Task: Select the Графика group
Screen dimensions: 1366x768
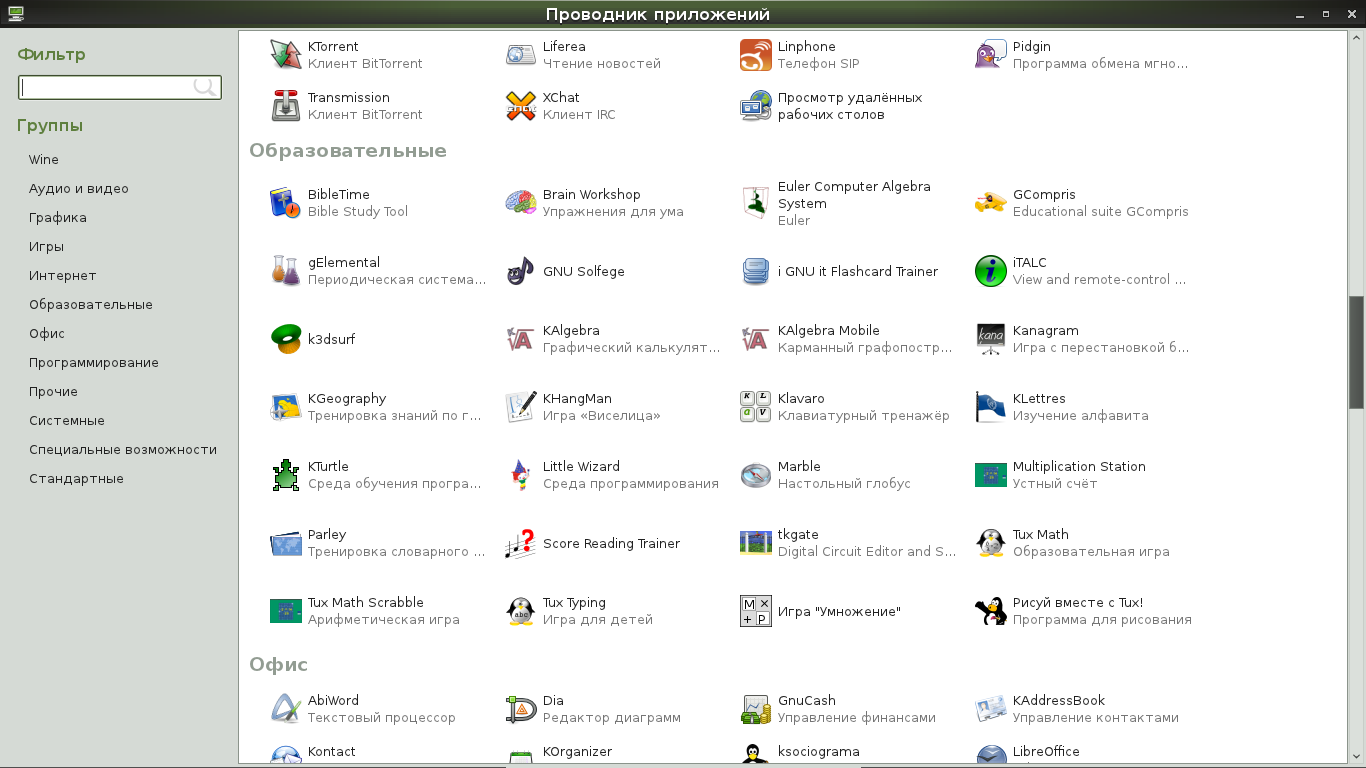Action: click(x=58, y=218)
